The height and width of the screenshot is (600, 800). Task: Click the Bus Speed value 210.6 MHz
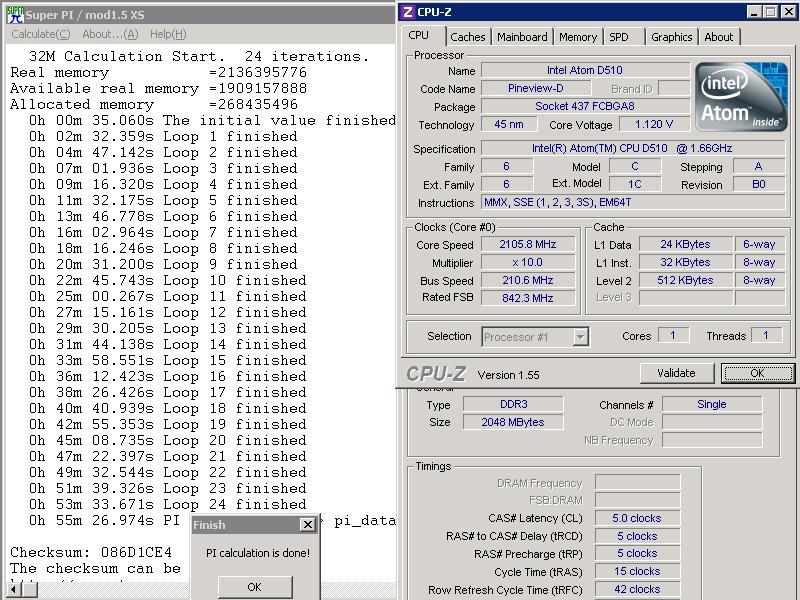click(x=528, y=280)
